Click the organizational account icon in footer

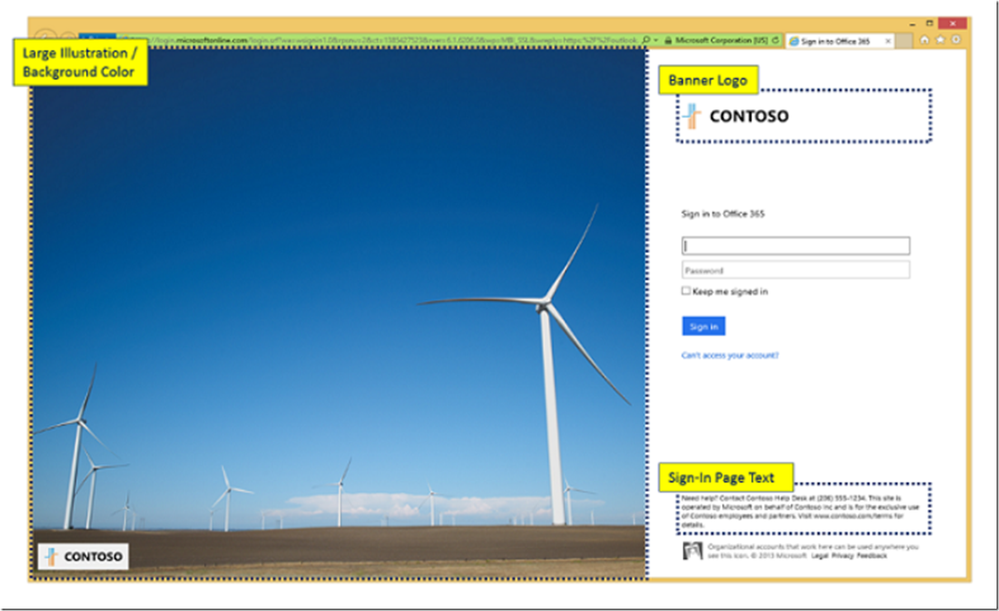click(x=693, y=550)
